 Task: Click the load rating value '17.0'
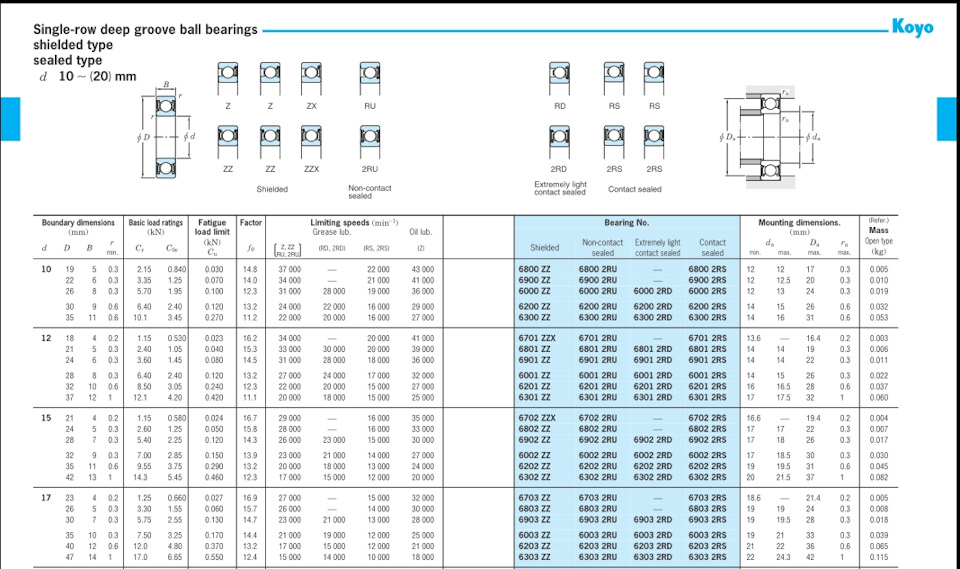point(140,557)
